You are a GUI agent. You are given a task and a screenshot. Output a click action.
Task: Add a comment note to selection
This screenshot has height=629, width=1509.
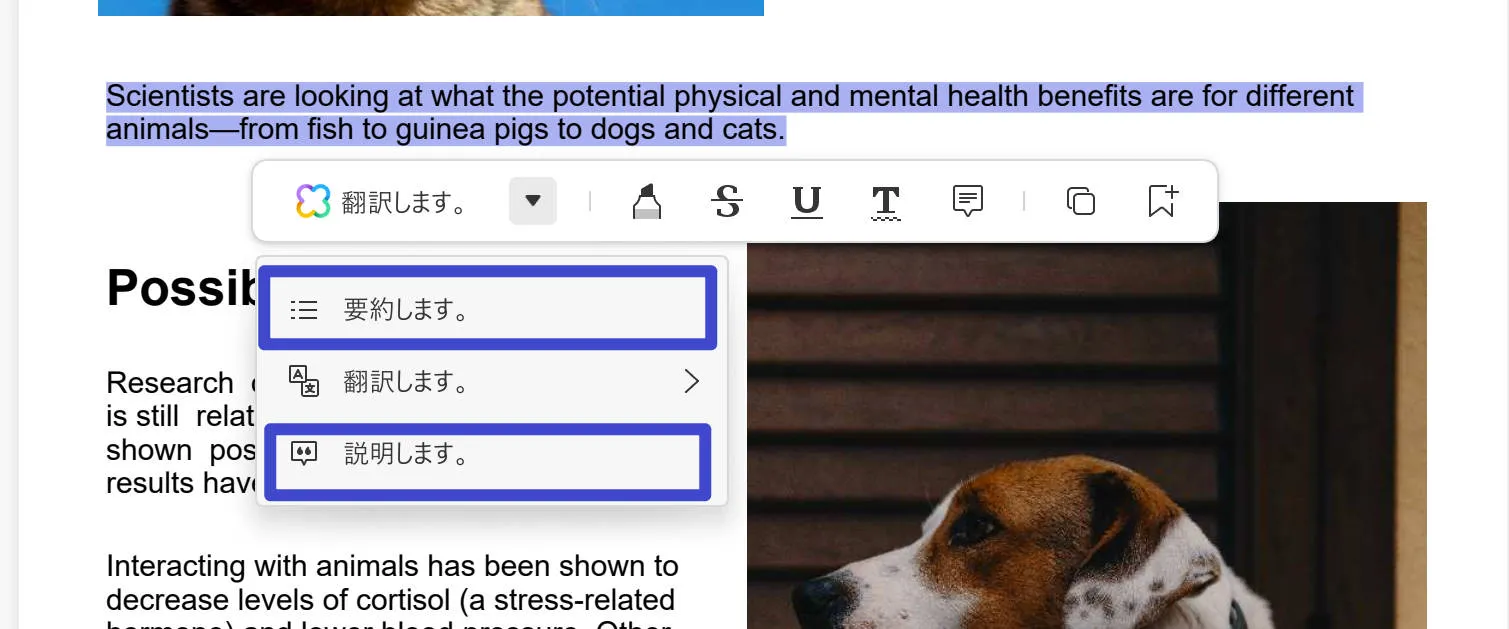tap(967, 201)
